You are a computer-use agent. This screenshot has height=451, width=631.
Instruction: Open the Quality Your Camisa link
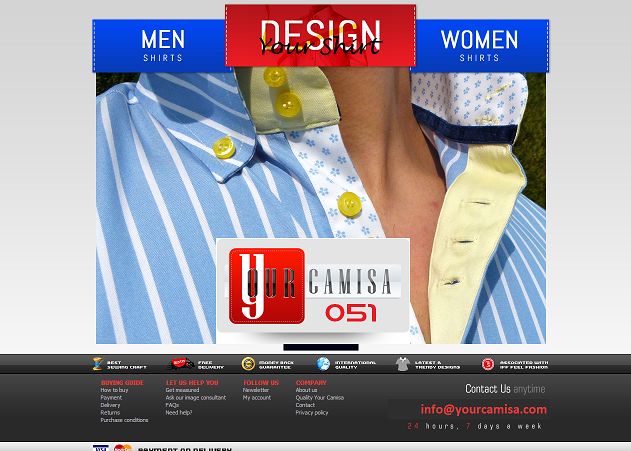(320, 397)
